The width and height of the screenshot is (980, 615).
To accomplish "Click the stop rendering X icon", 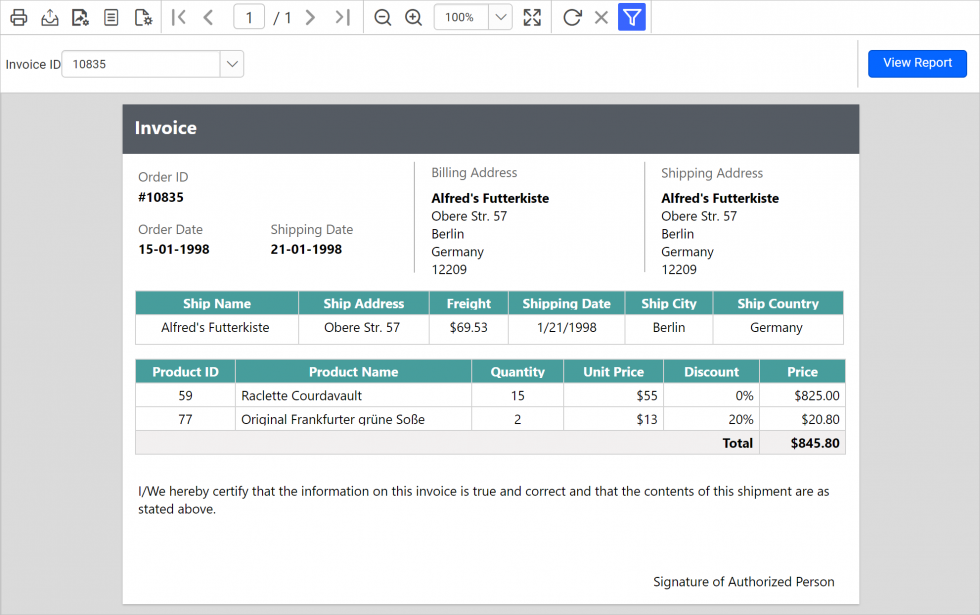I will (601, 18).
